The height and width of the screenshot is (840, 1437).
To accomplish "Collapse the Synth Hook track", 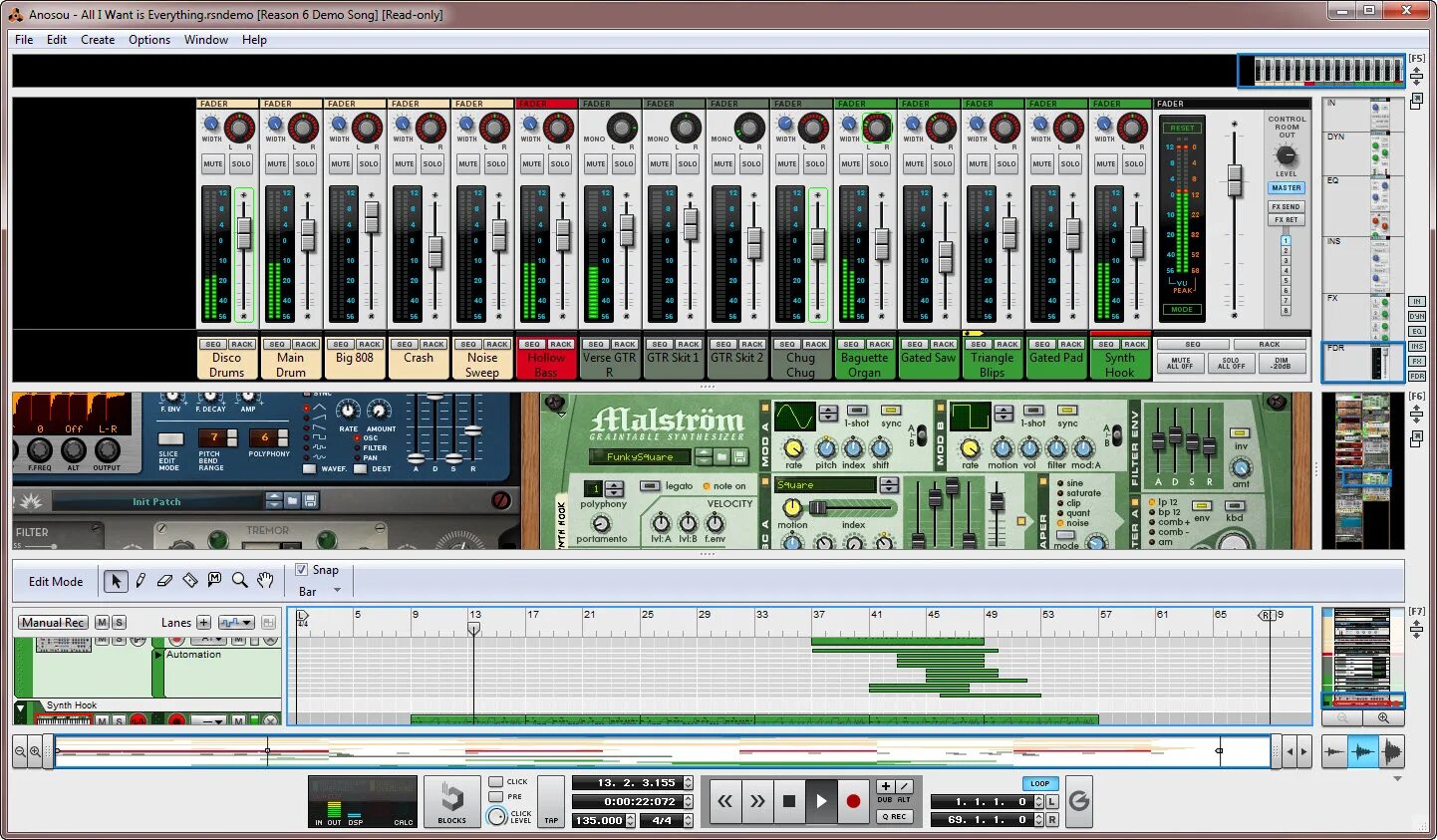I will (x=21, y=708).
